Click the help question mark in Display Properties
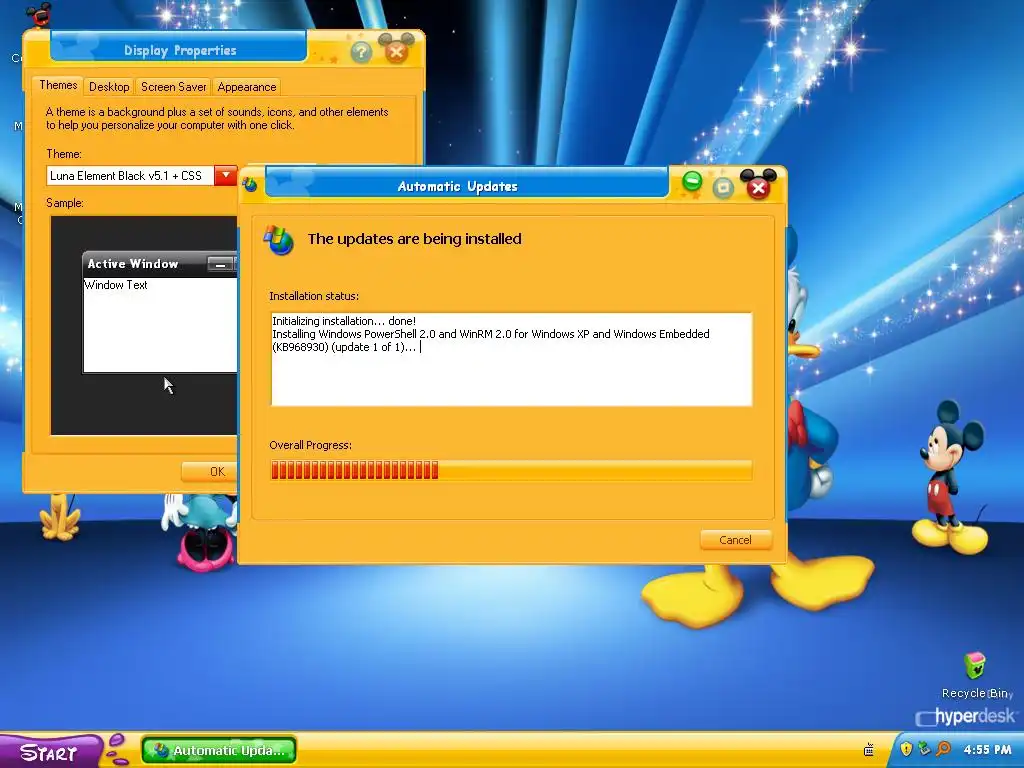Screen dimensions: 1024x768 (x=361, y=52)
